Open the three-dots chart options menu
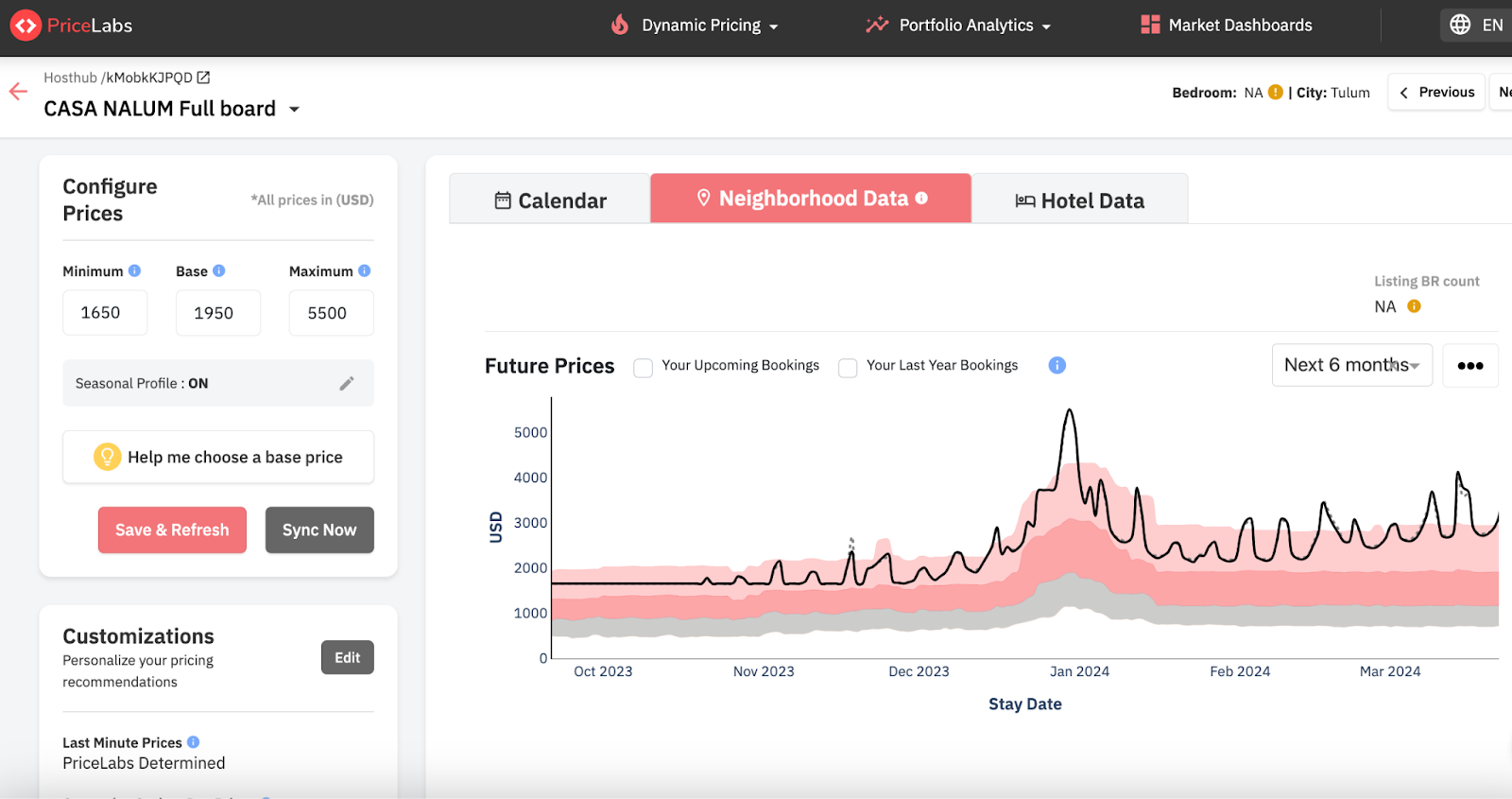This screenshot has height=799, width=1512. [x=1470, y=366]
